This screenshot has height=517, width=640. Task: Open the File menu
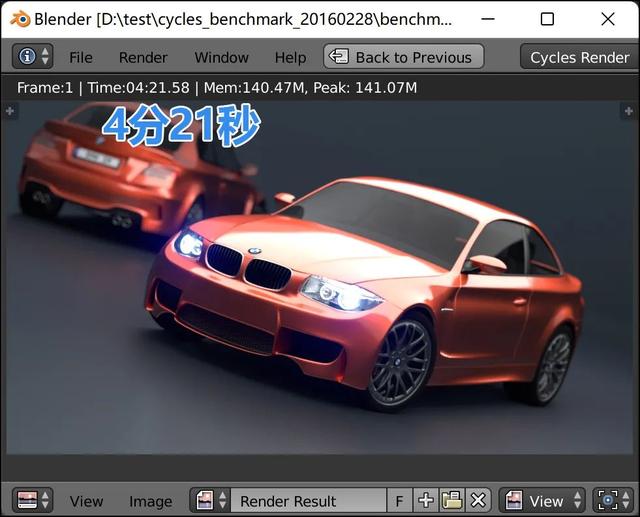[x=80, y=58]
